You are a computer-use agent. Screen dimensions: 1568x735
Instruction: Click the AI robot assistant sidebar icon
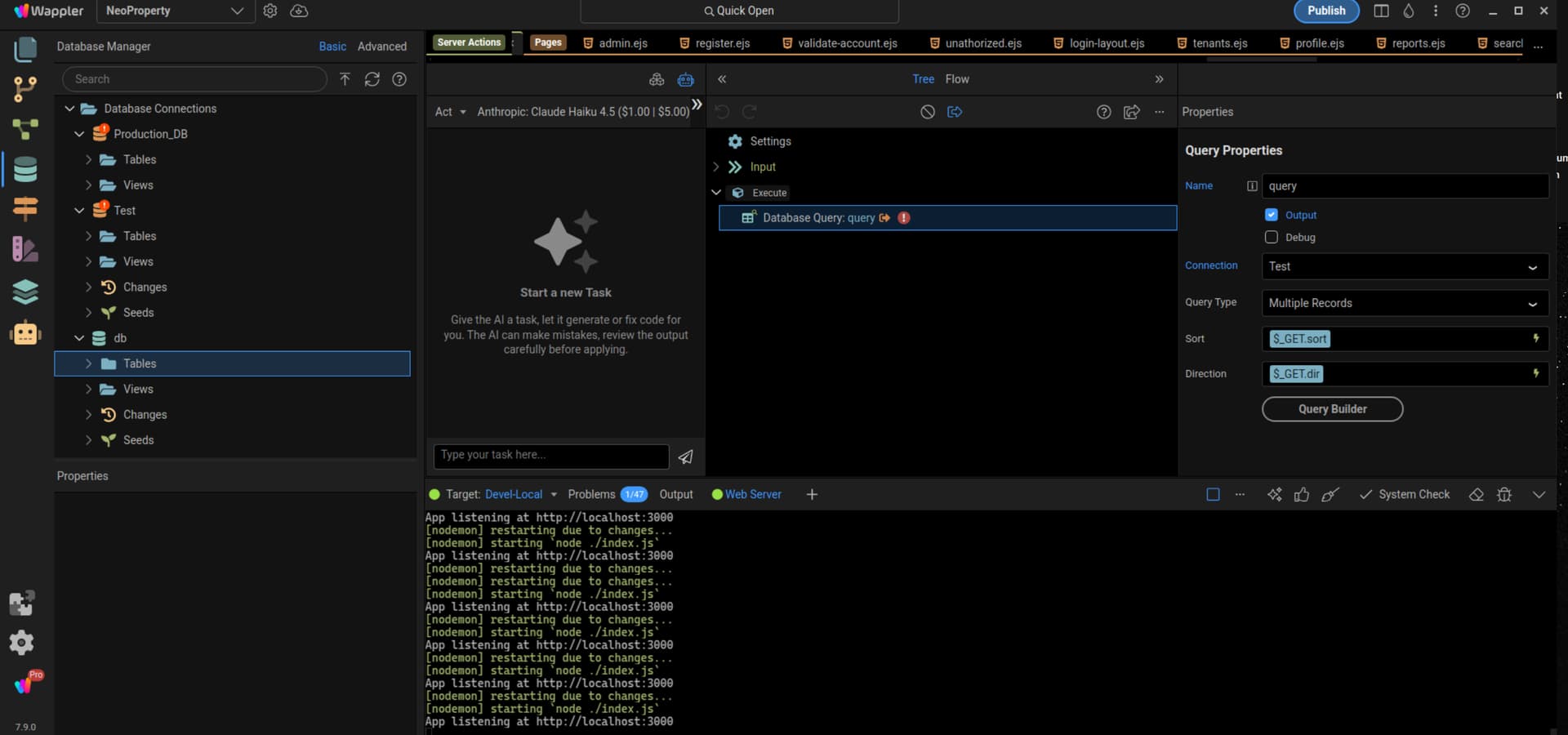coord(25,333)
